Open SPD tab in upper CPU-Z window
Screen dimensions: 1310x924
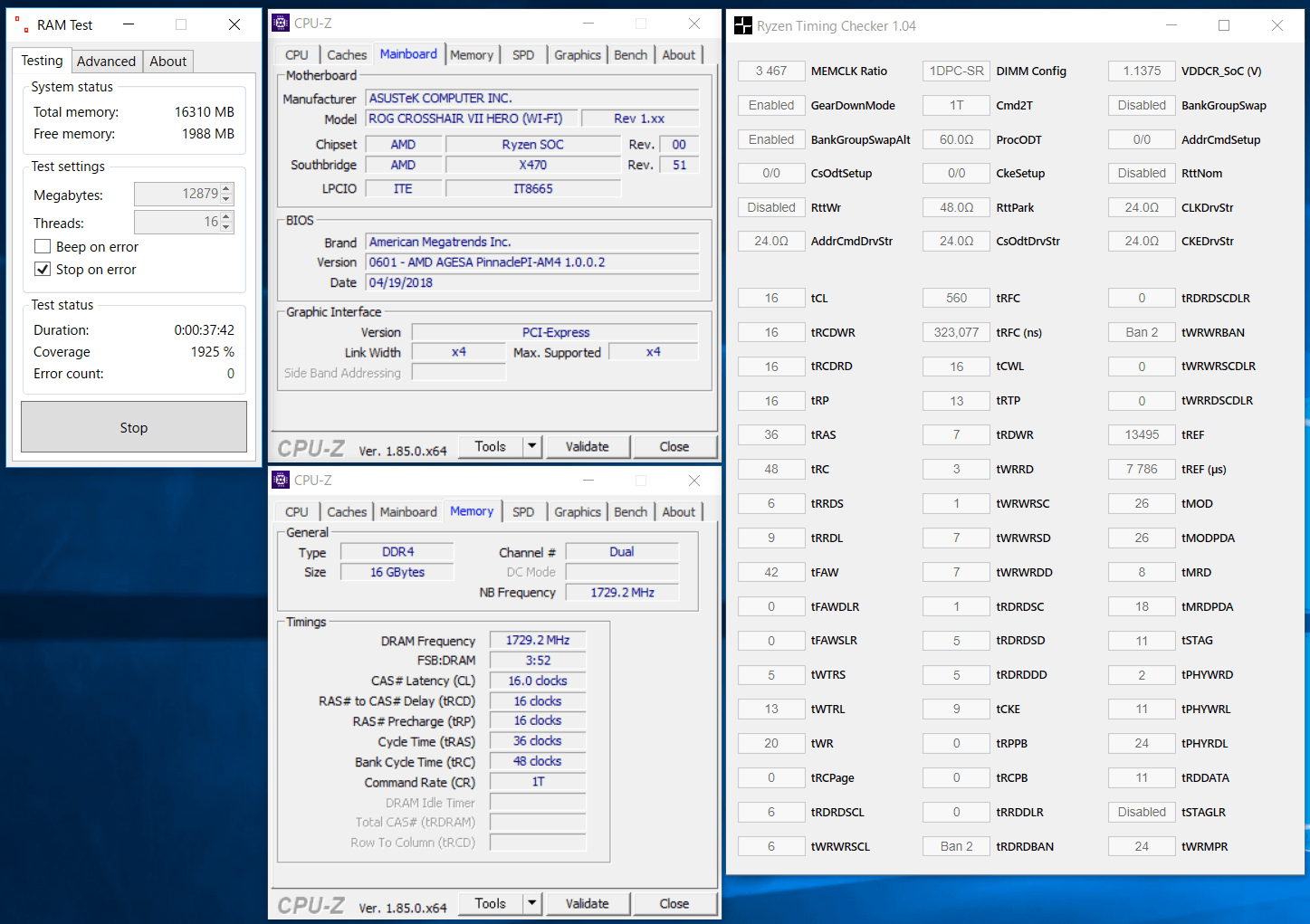[523, 55]
